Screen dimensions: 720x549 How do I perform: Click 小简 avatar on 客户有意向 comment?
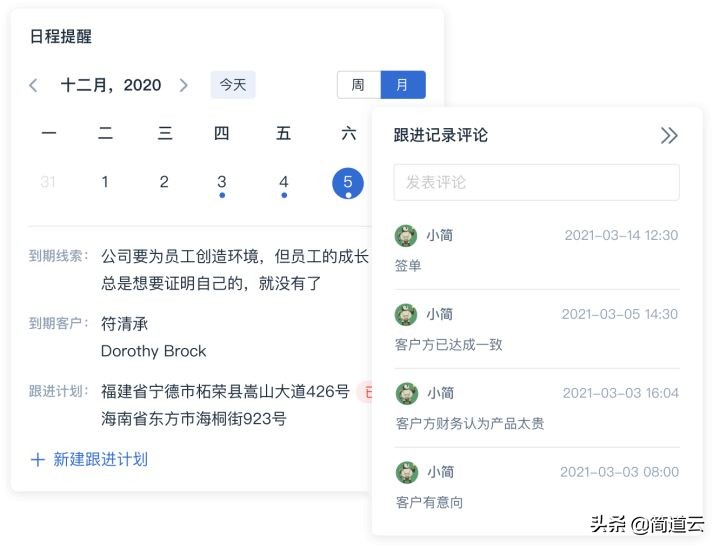pos(407,473)
